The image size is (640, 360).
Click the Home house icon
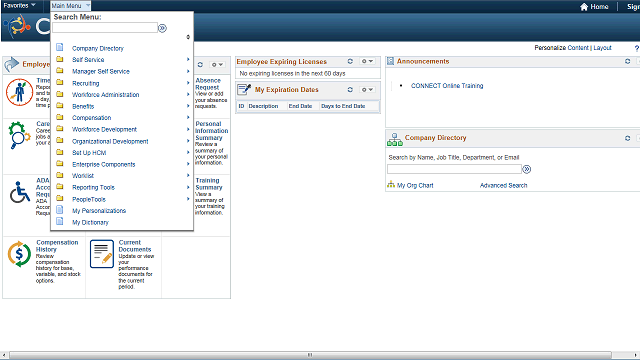[584, 7]
